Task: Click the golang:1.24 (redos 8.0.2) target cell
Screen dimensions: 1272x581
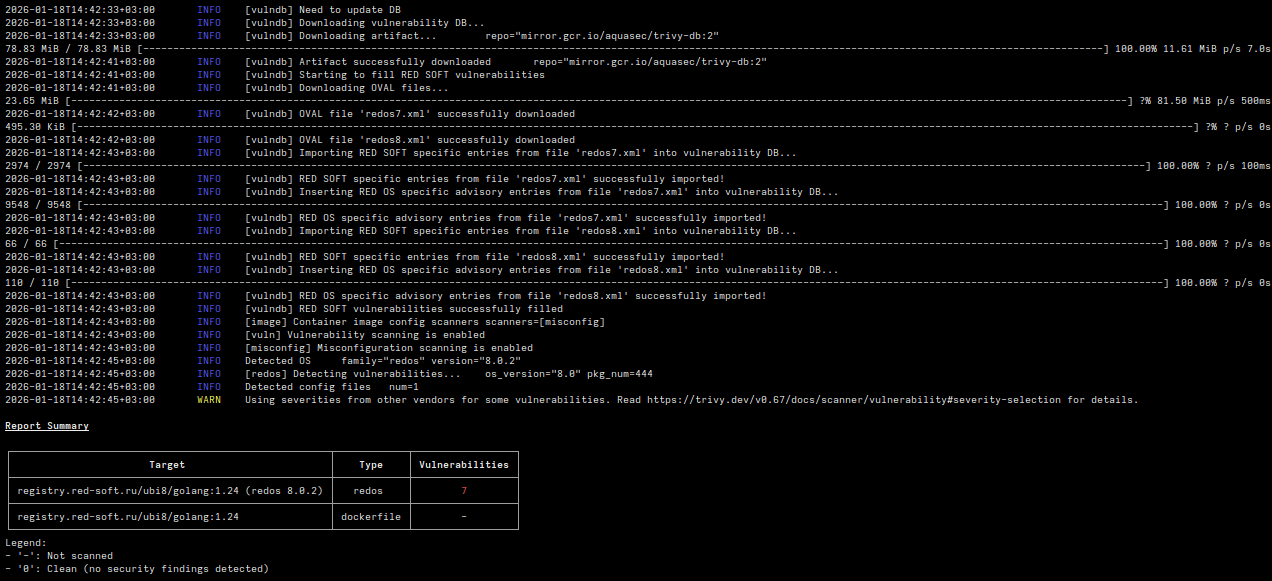Action: pos(170,491)
